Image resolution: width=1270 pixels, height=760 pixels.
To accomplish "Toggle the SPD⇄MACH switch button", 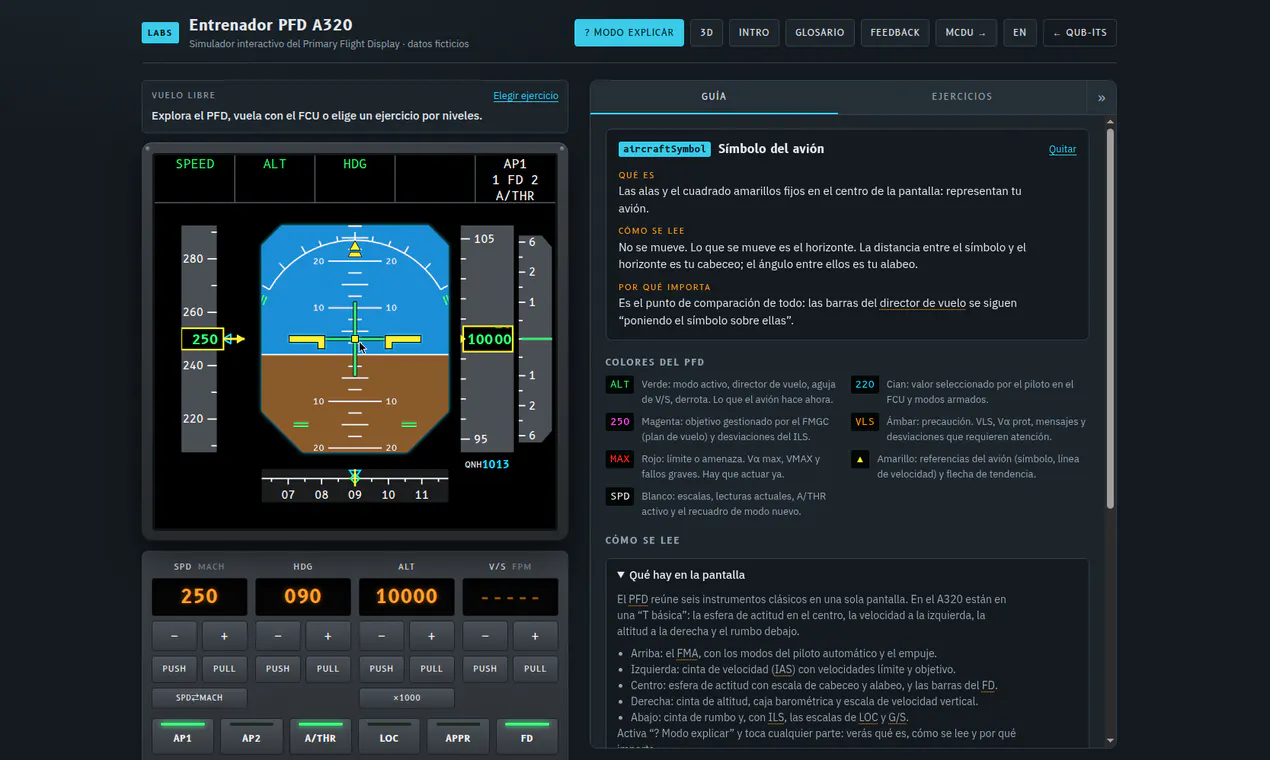I will [x=199, y=698].
